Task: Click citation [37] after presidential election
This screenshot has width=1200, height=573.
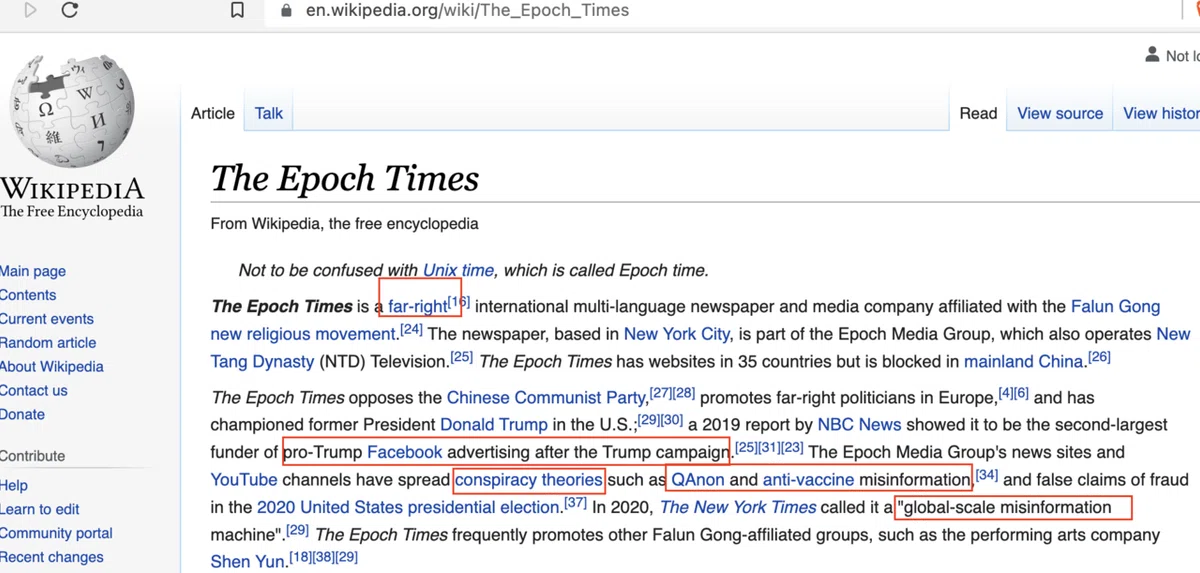Action: (x=575, y=502)
